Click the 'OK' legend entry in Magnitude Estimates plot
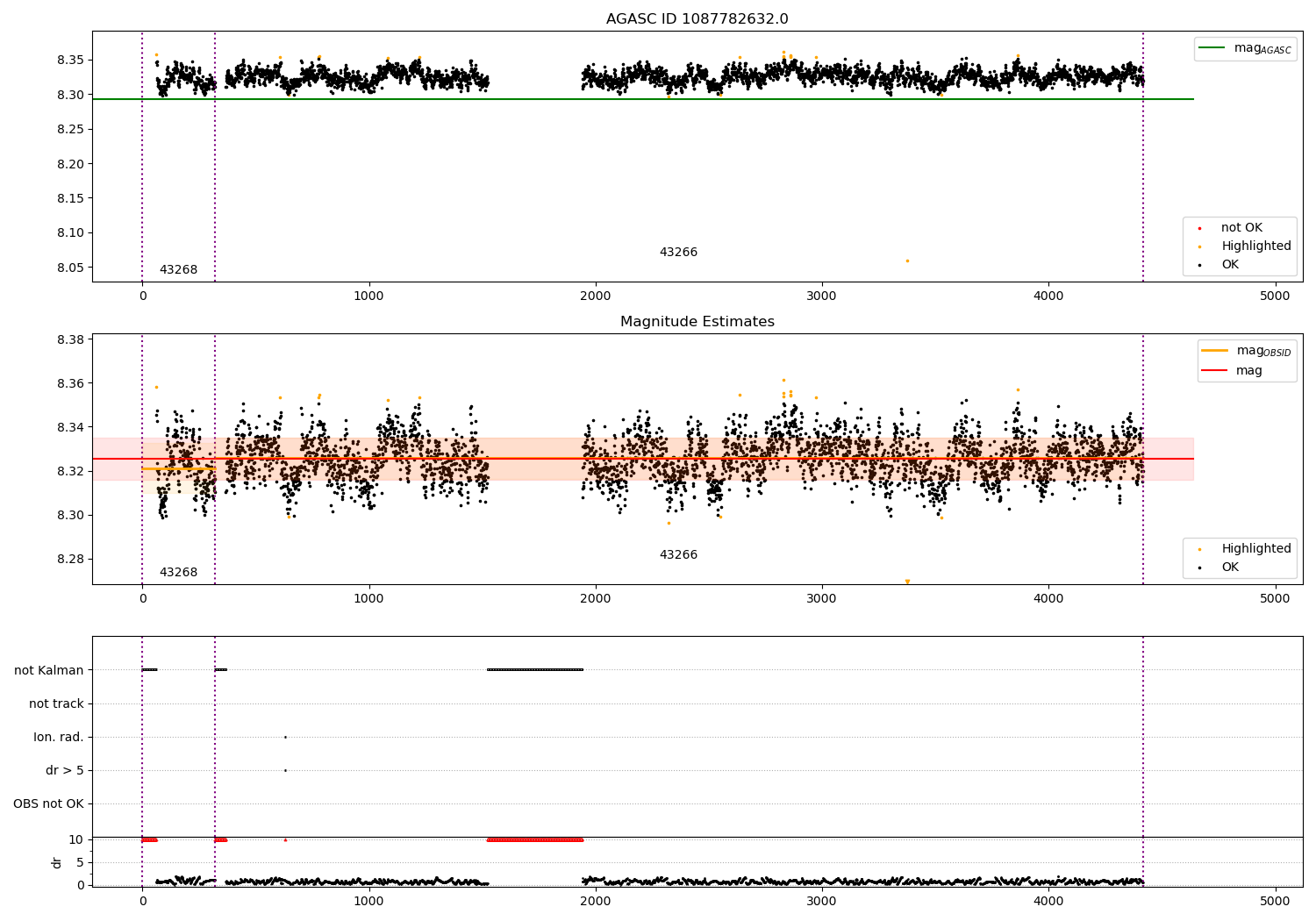 [1219, 568]
